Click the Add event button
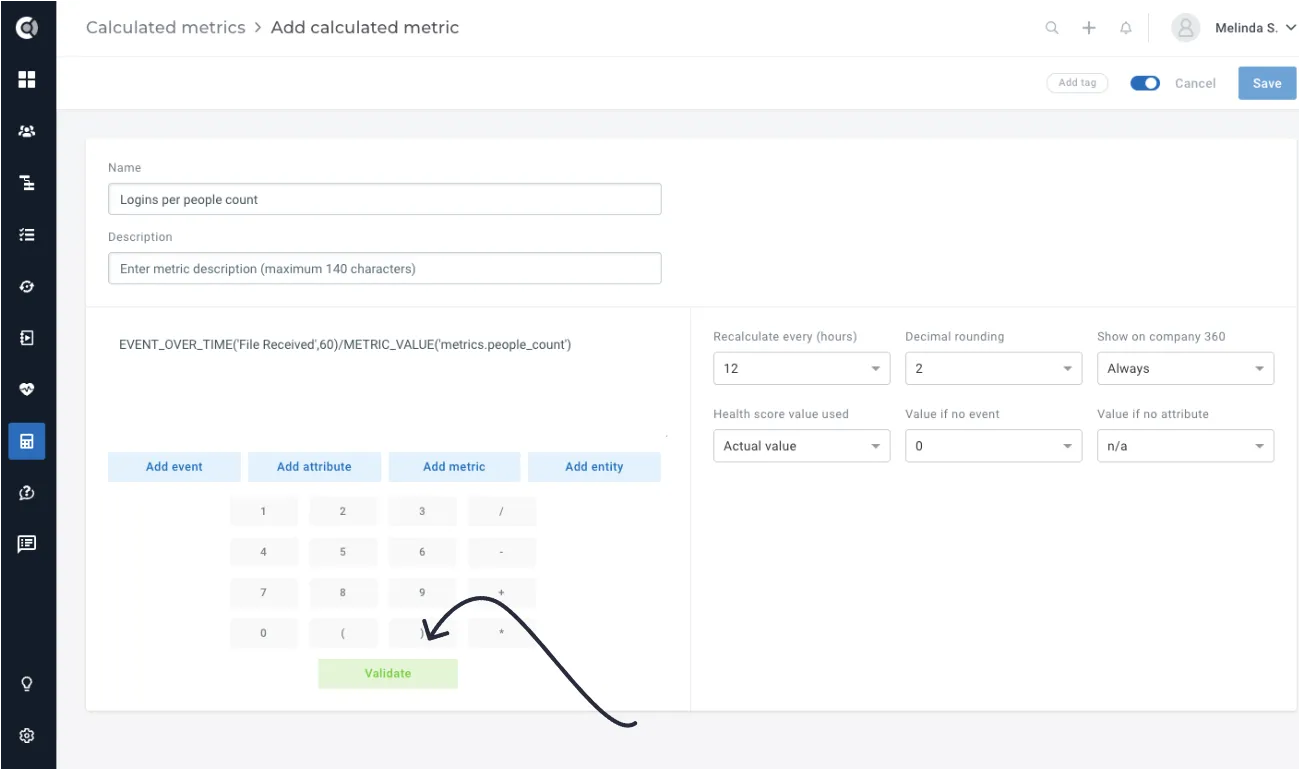This screenshot has height=769, width=1299. coord(174,467)
